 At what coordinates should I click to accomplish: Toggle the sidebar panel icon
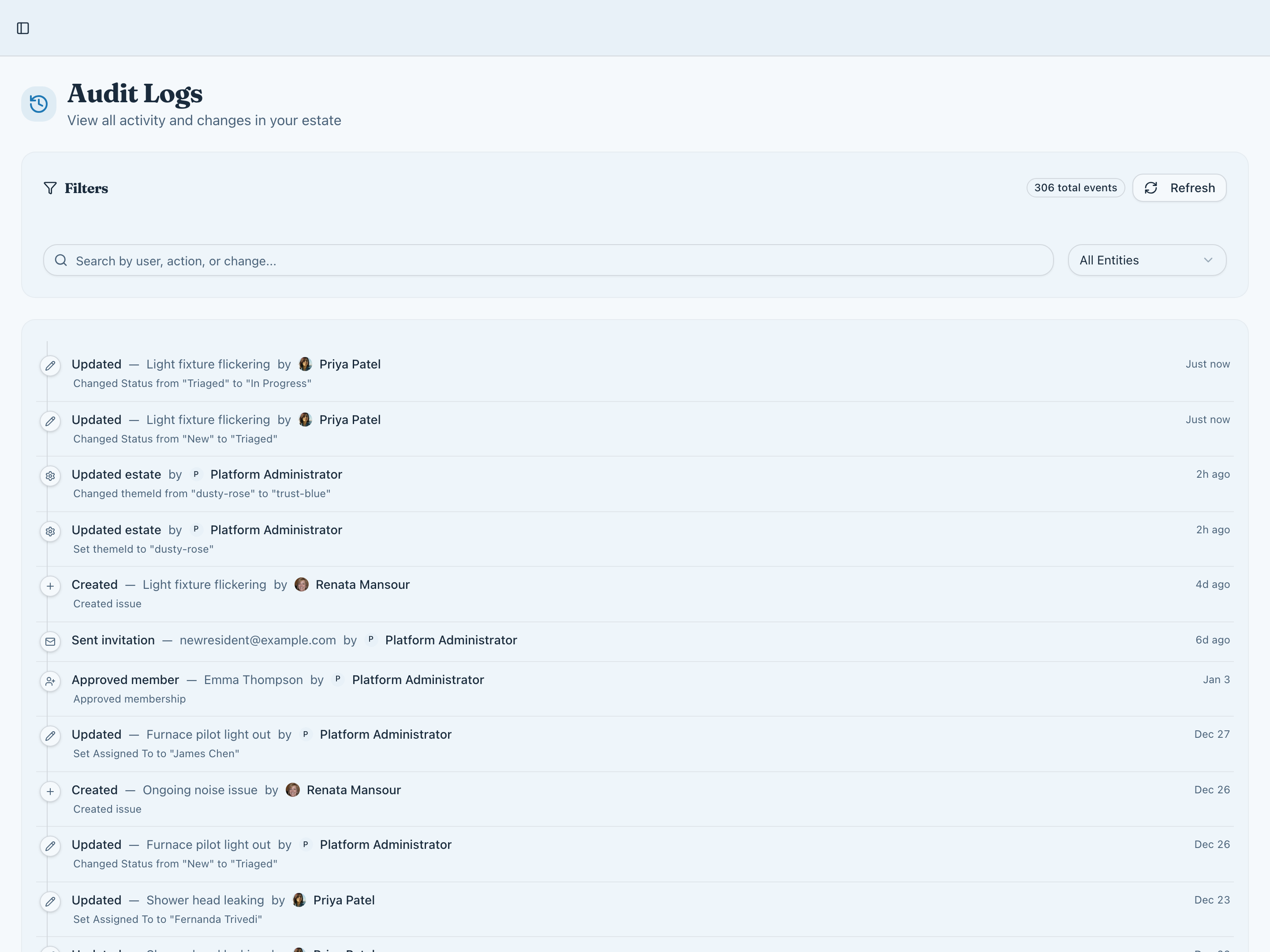click(x=23, y=28)
